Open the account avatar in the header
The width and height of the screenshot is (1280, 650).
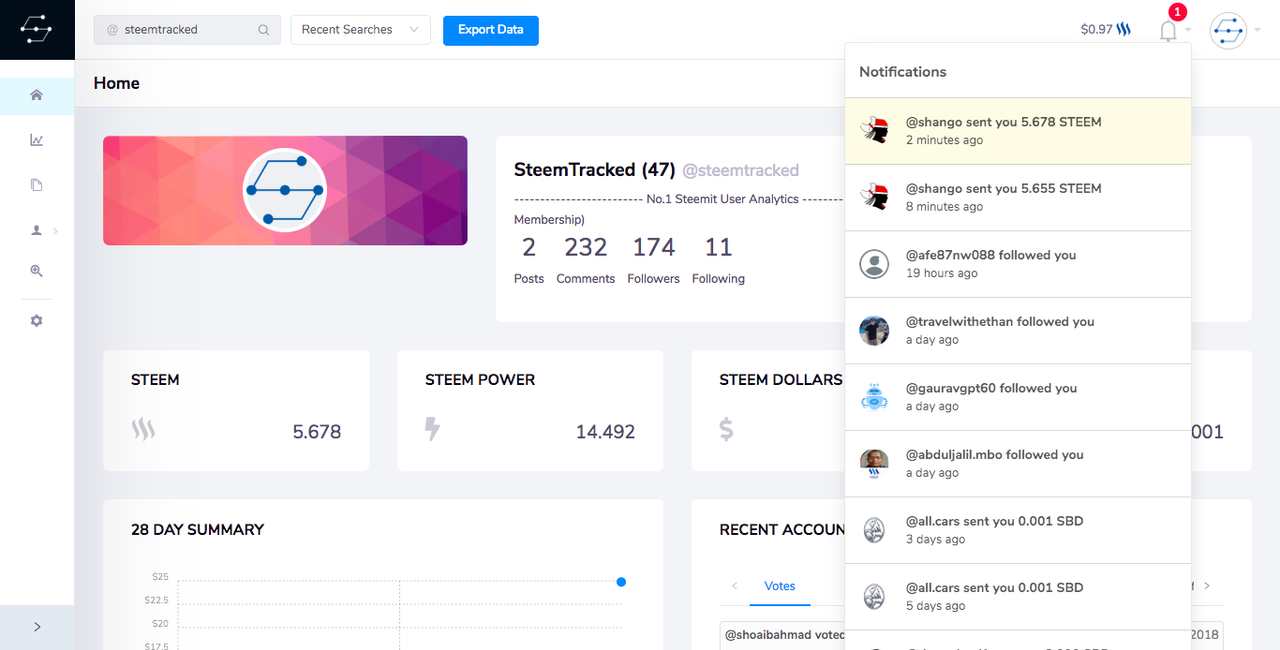pyautogui.click(x=1228, y=31)
